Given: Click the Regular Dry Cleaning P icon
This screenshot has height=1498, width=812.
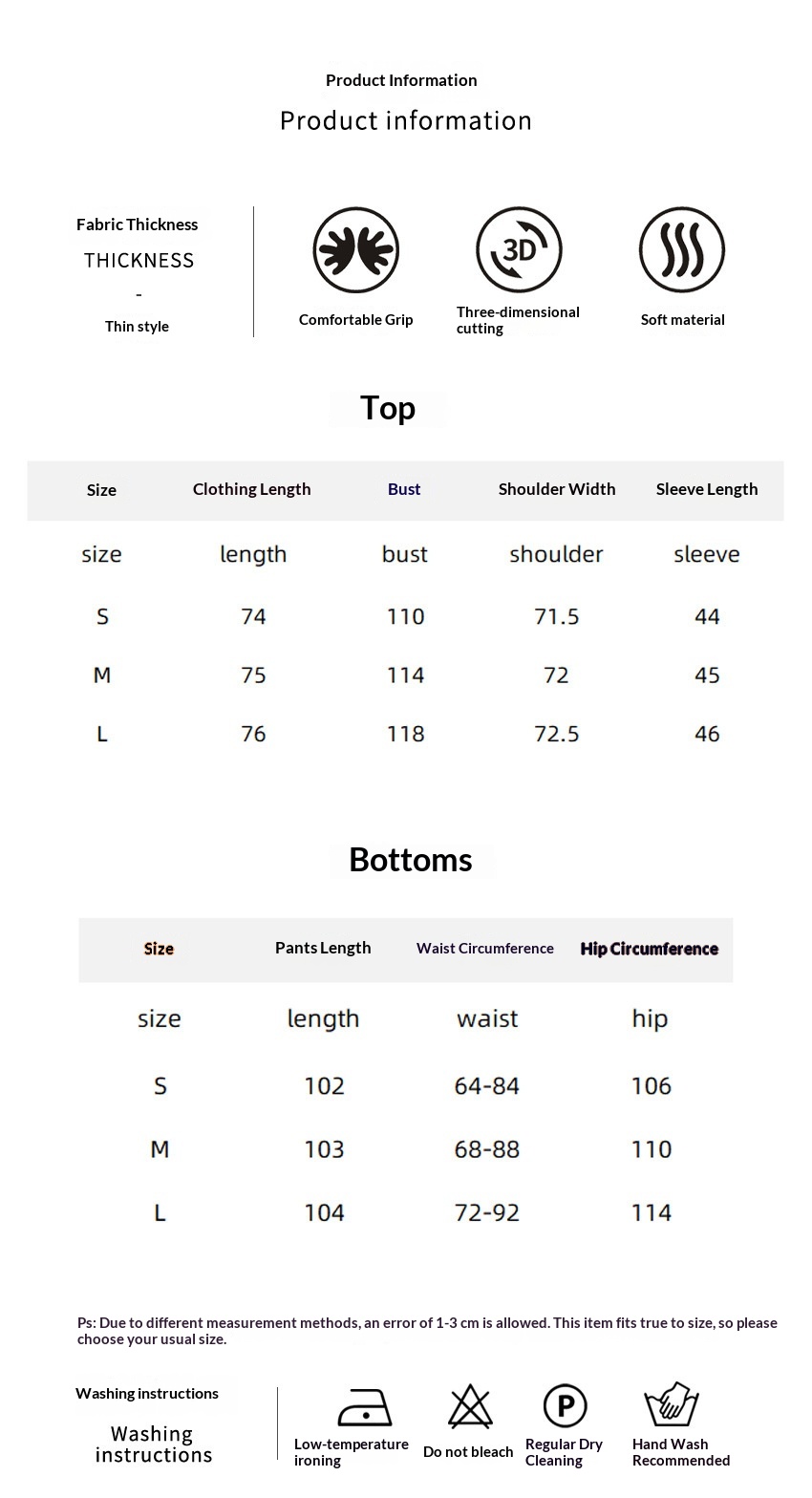Looking at the screenshot, I should point(565,1406).
